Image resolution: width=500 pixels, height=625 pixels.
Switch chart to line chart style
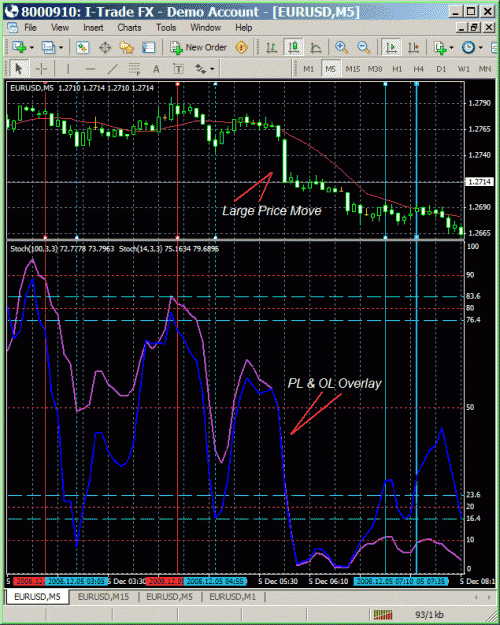(x=315, y=47)
